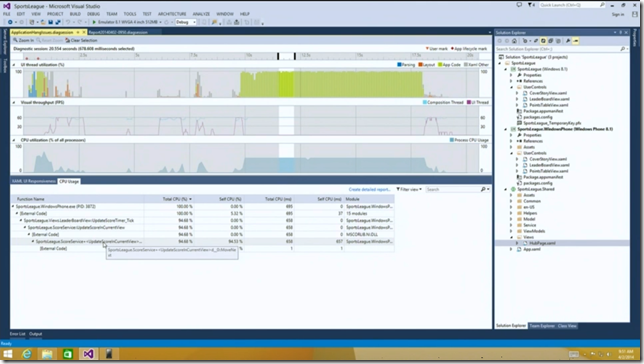Click the Save All toolbar icon
This screenshot has width=644, height=364.
pyautogui.click(x=58, y=22)
